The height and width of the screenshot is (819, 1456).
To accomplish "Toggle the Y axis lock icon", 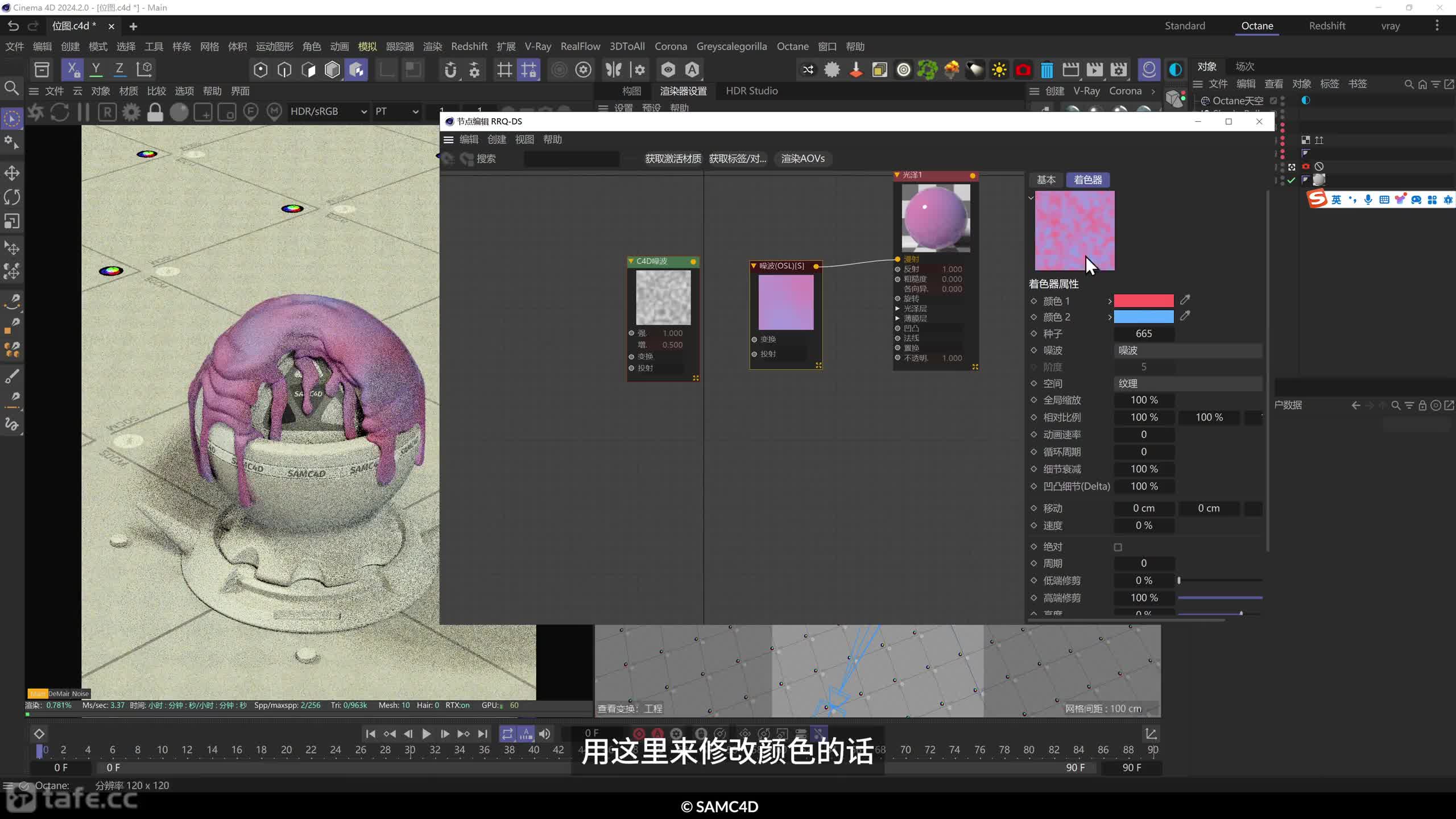I will click(96, 69).
